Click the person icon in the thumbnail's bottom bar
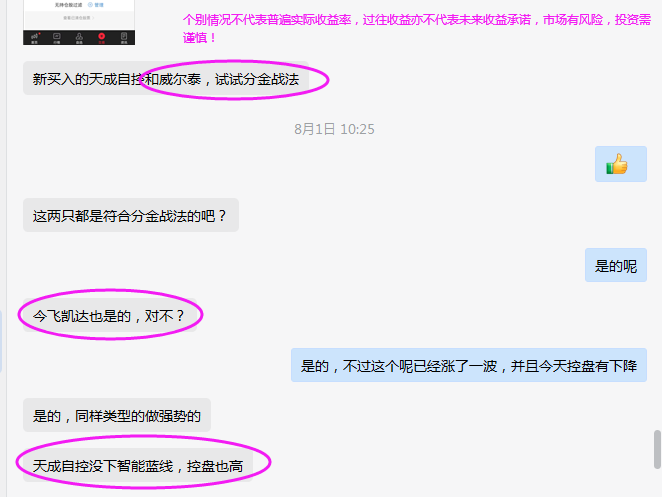 tap(79, 37)
